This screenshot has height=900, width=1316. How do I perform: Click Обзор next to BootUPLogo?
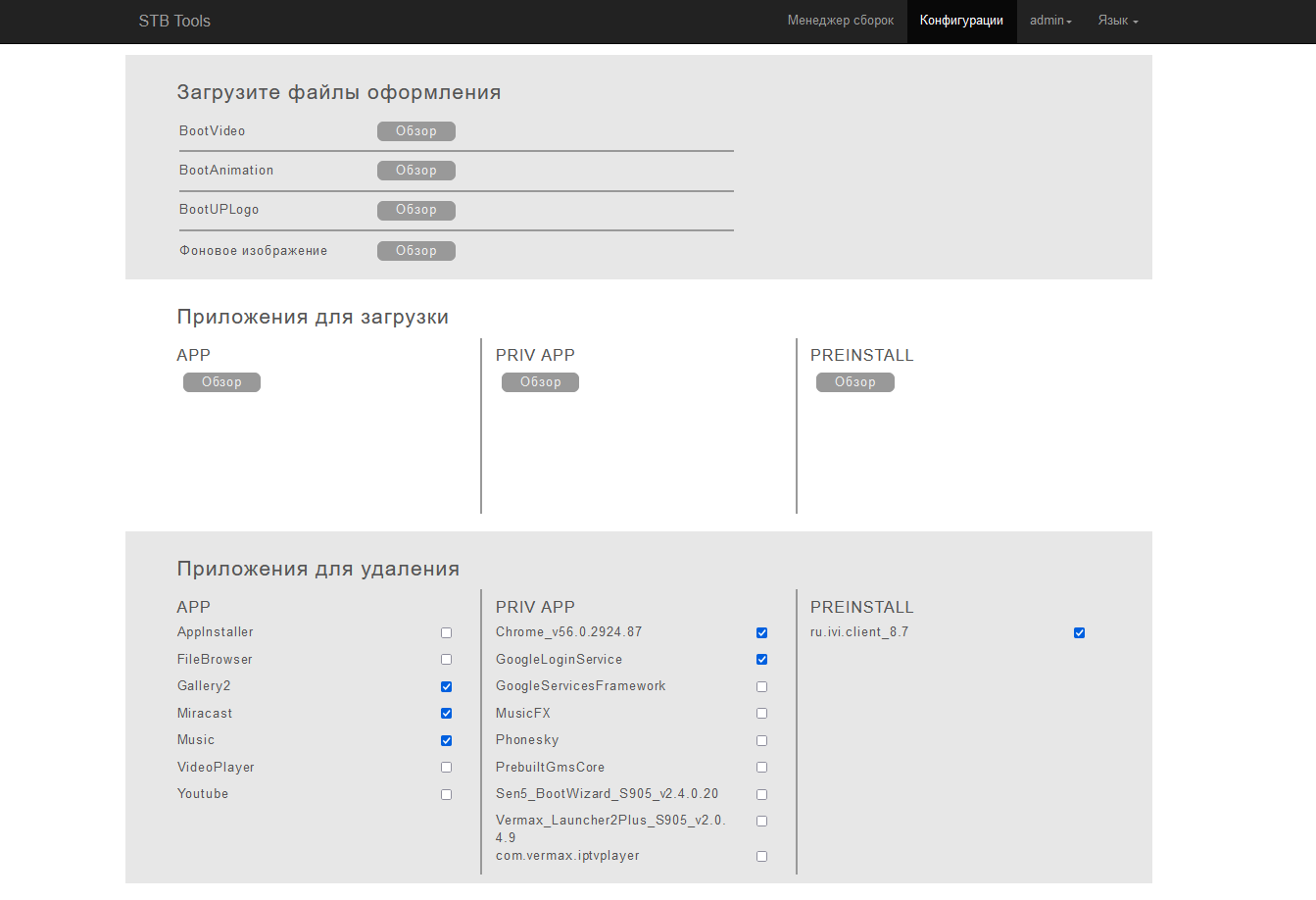pos(416,210)
